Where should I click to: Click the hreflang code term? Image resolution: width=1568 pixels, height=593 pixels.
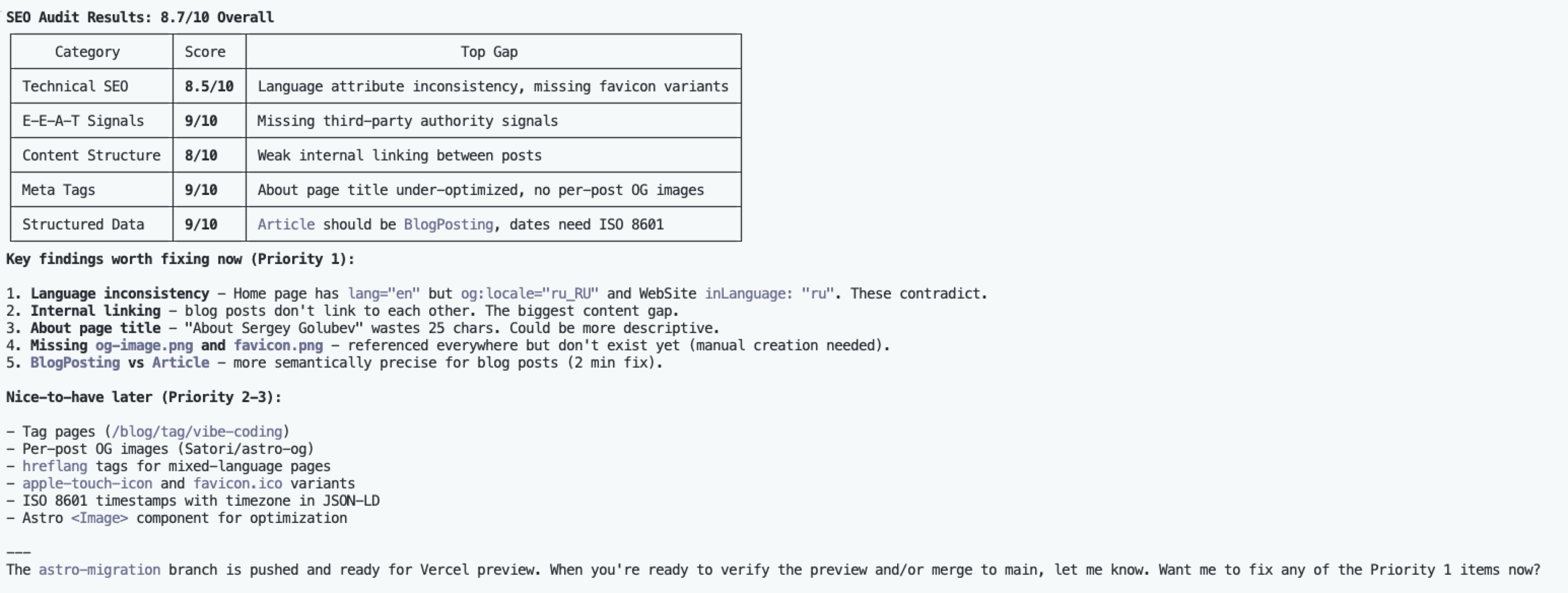point(55,467)
